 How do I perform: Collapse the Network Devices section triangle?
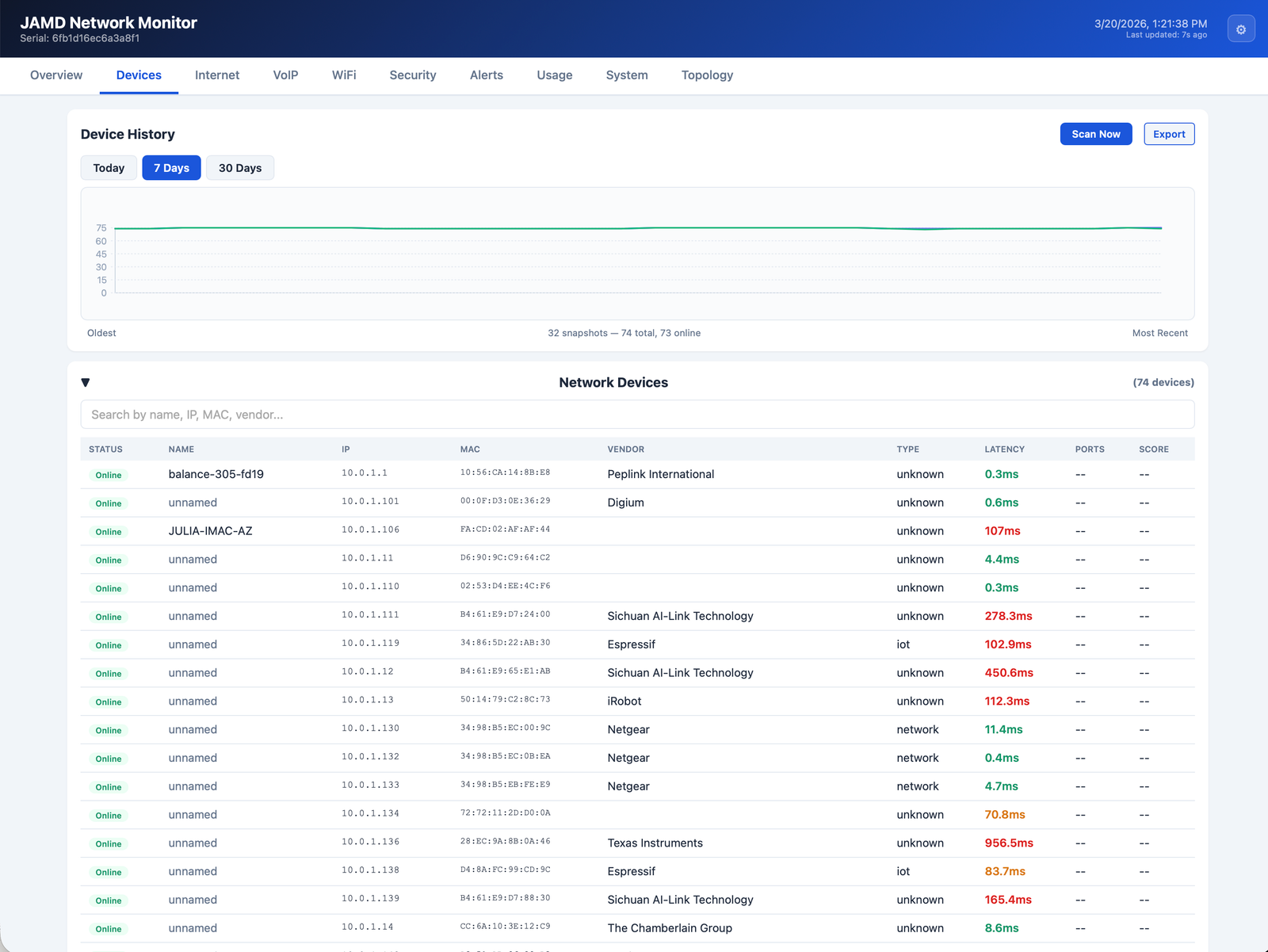click(x=85, y=382)
